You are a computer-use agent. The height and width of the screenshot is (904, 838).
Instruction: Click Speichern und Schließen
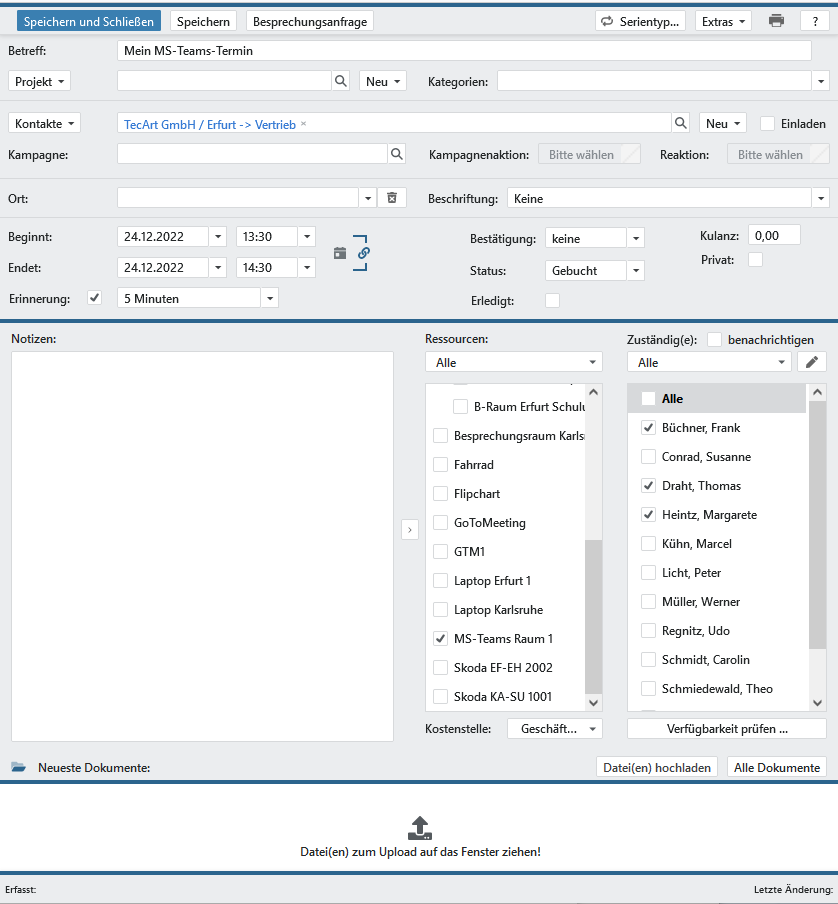(x=89, y=21)
